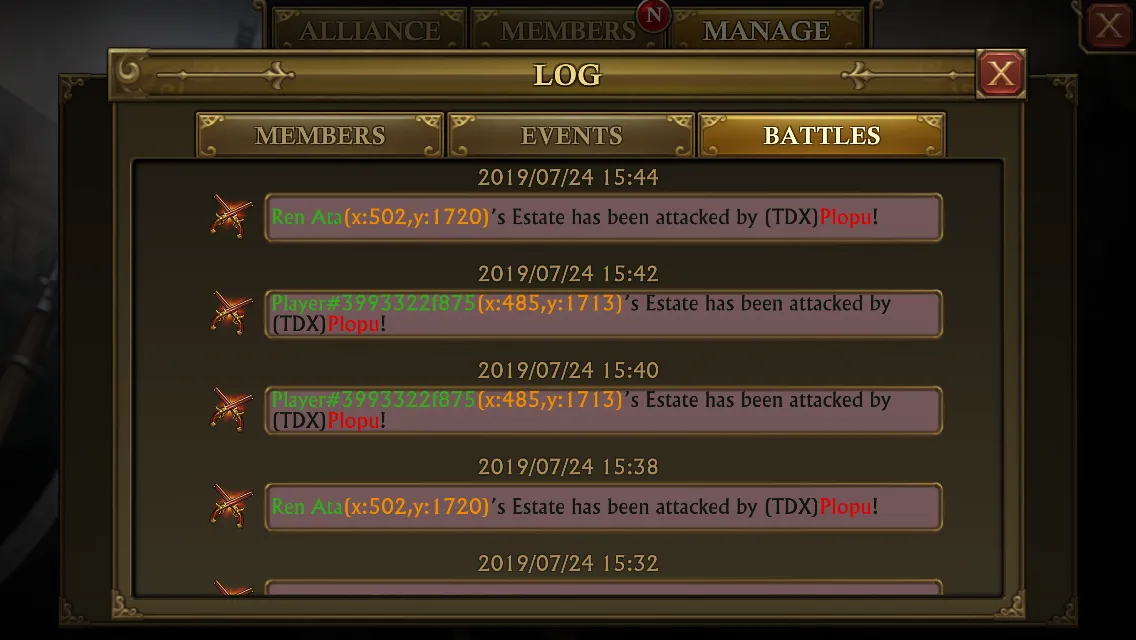Click Plopu attacker name in 15:44 entry
This screenshot has height=640, width=1136.
845,217
